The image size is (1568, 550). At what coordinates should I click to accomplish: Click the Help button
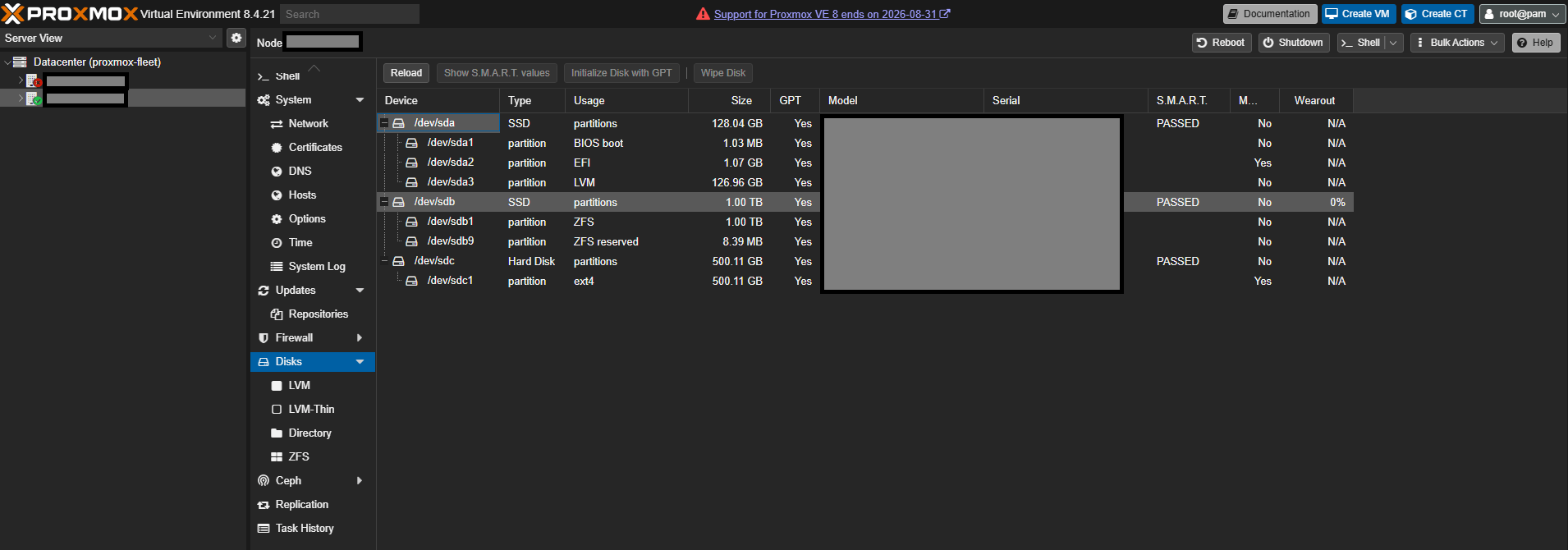[1536, 43]
